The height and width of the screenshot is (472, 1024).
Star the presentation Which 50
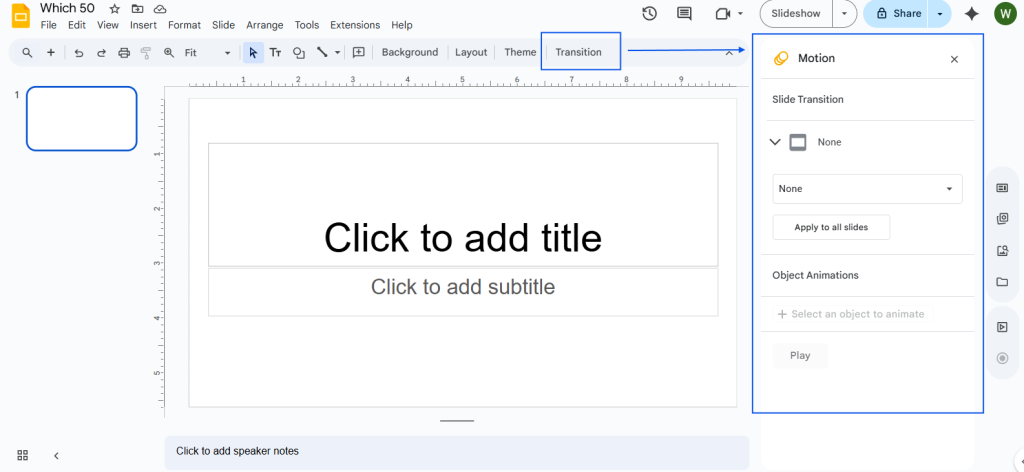click(x=114, y=9)
